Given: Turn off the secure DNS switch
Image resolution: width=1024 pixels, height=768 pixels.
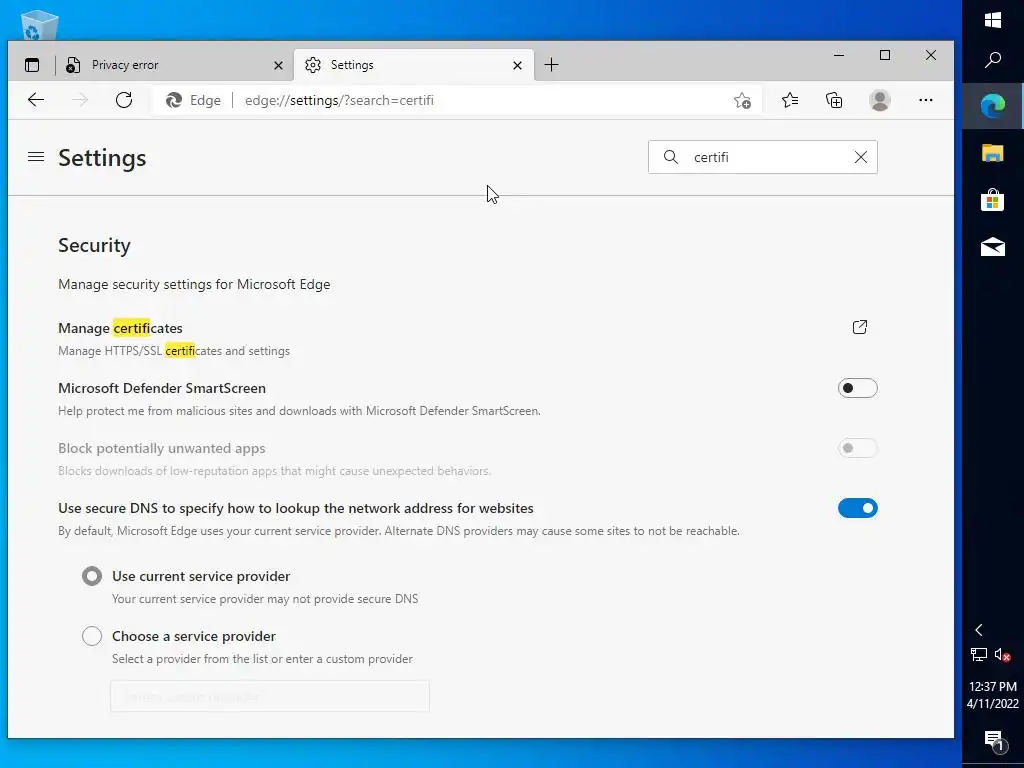Looking at the screenshot, I should point(857,508).
